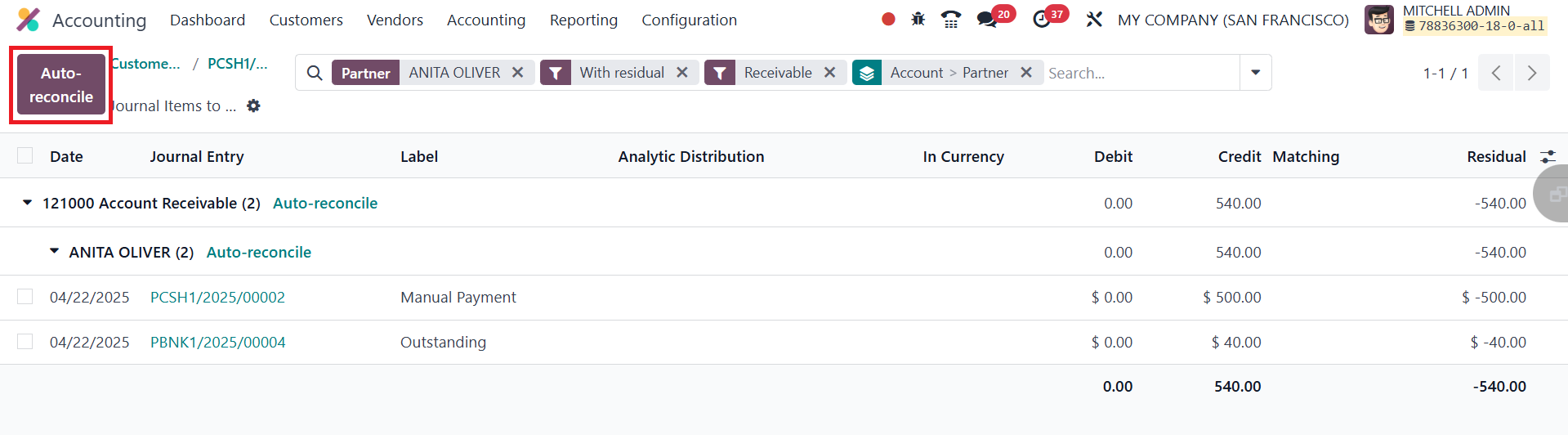Collapse the ANITA OLIVER group

pos(55,252)
